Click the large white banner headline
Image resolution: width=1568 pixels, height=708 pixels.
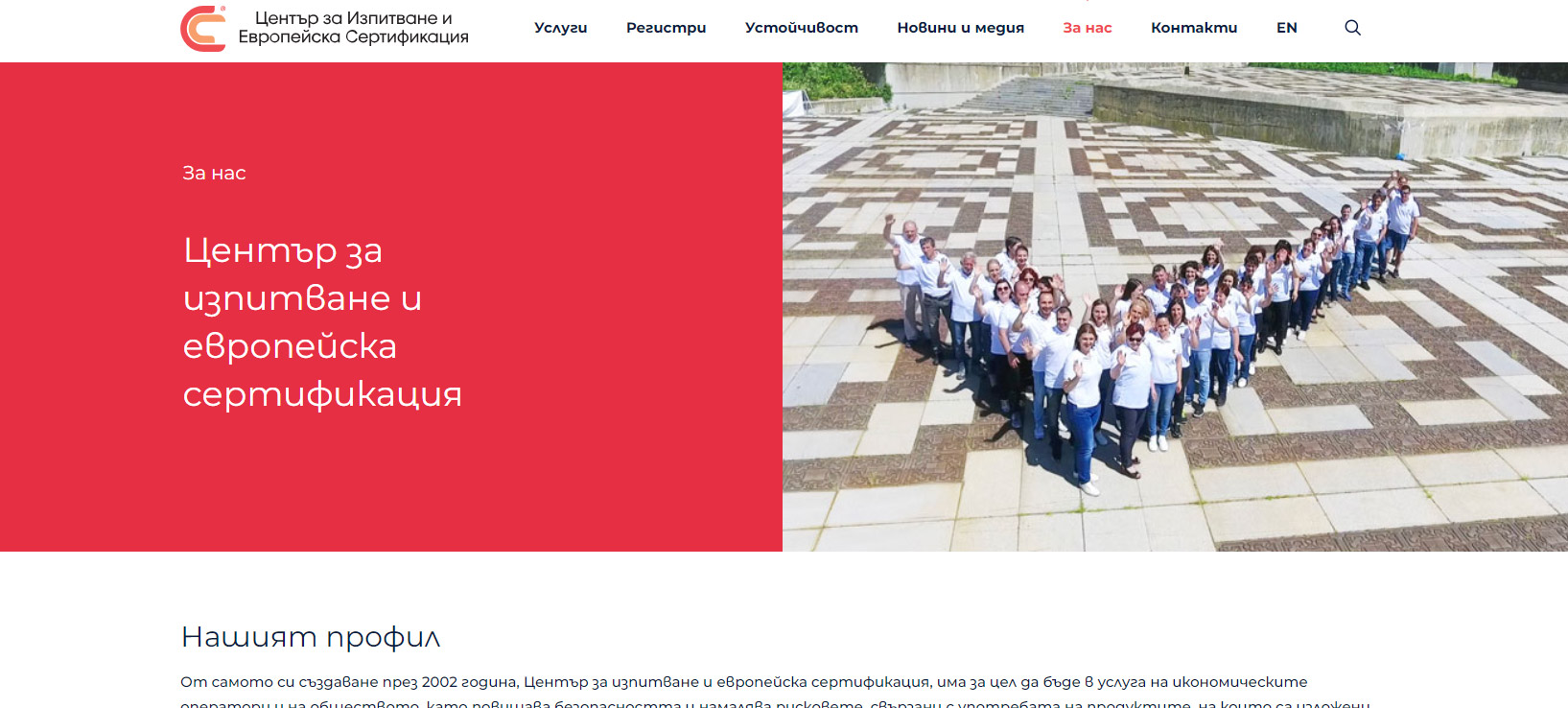[322, 321]
